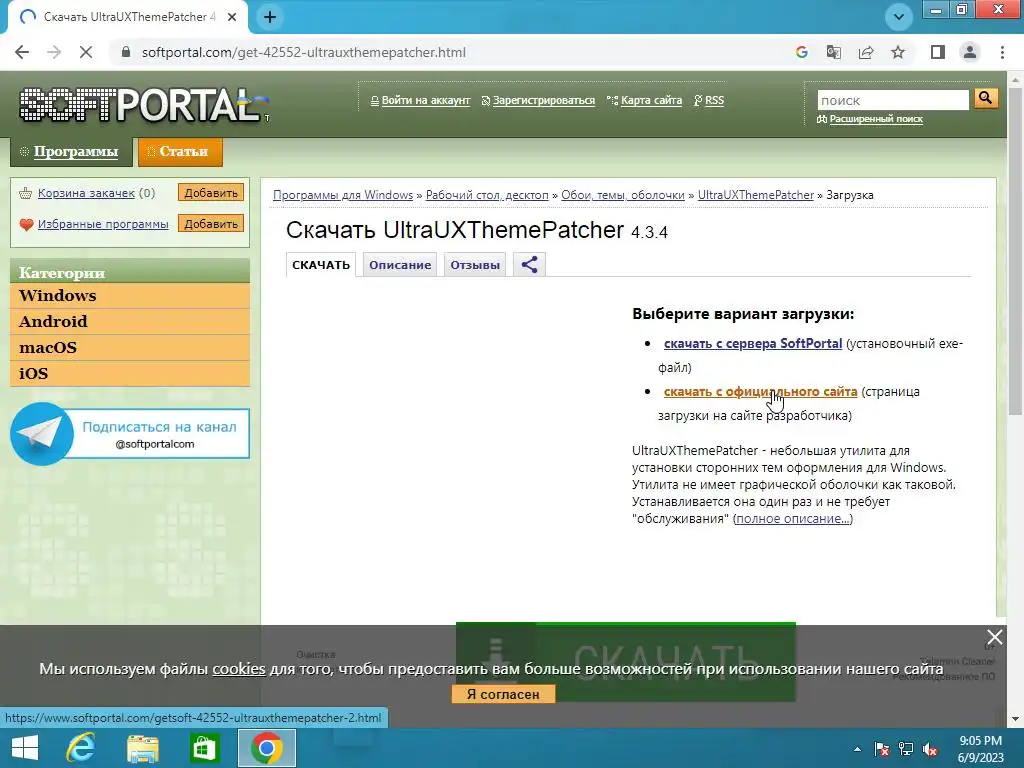1024x768 pixels.
Task: Open Войти на аккаунт link
Action: tap(425, 101)
